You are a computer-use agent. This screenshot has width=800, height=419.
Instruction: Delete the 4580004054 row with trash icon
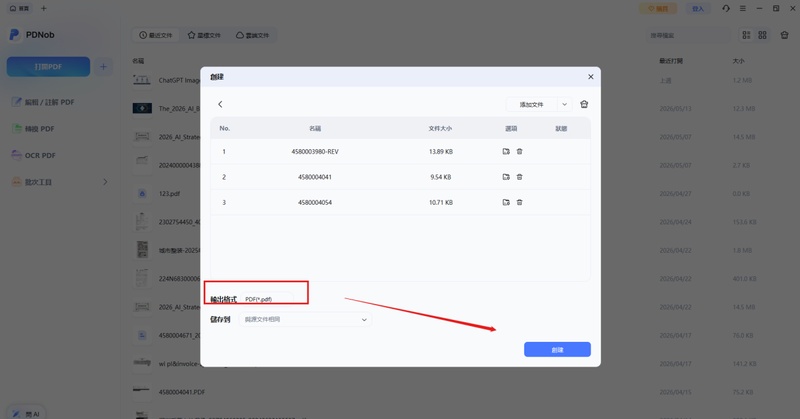(x=519, y=203)
